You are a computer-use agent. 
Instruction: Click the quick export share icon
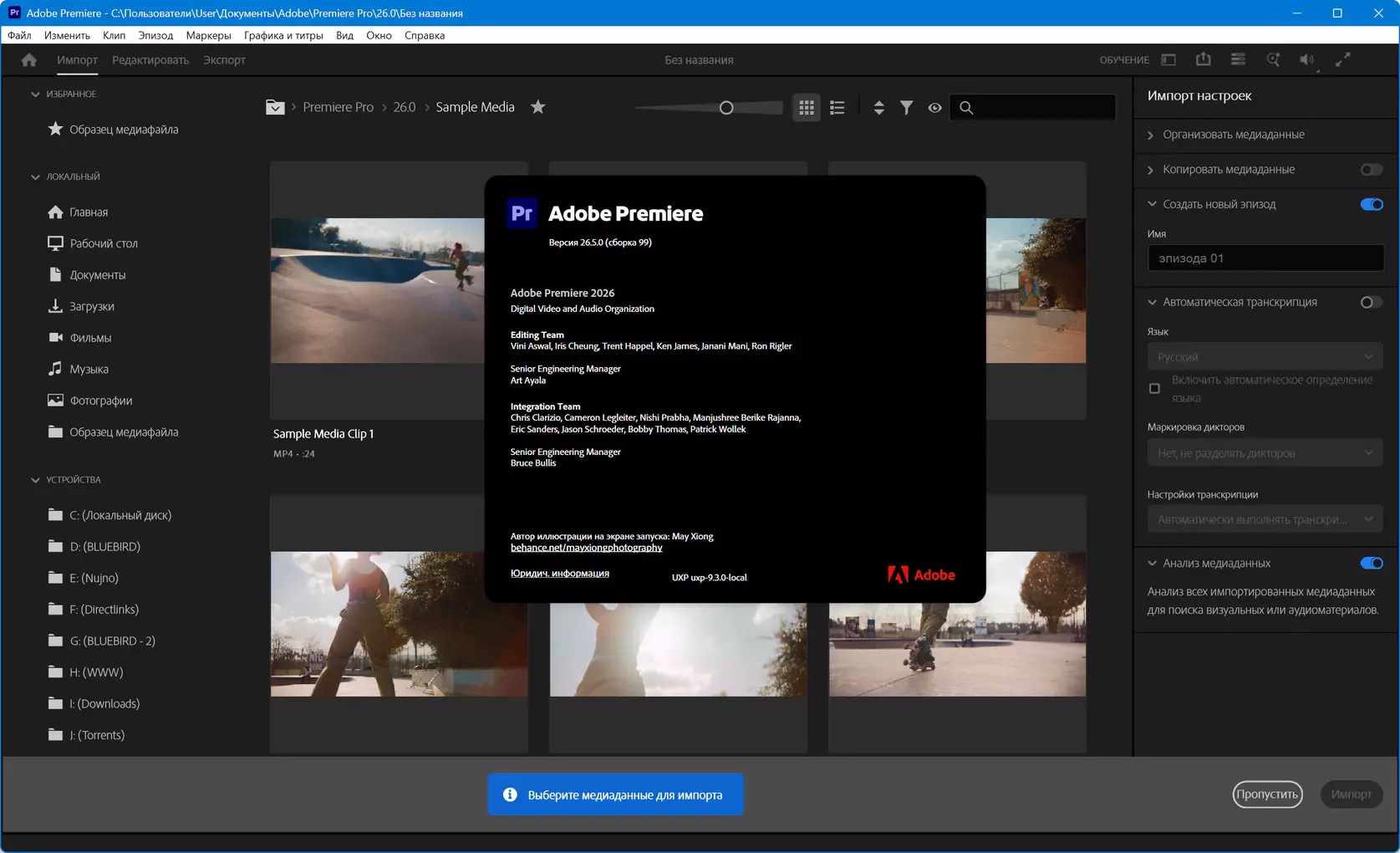pos(1204,59)
